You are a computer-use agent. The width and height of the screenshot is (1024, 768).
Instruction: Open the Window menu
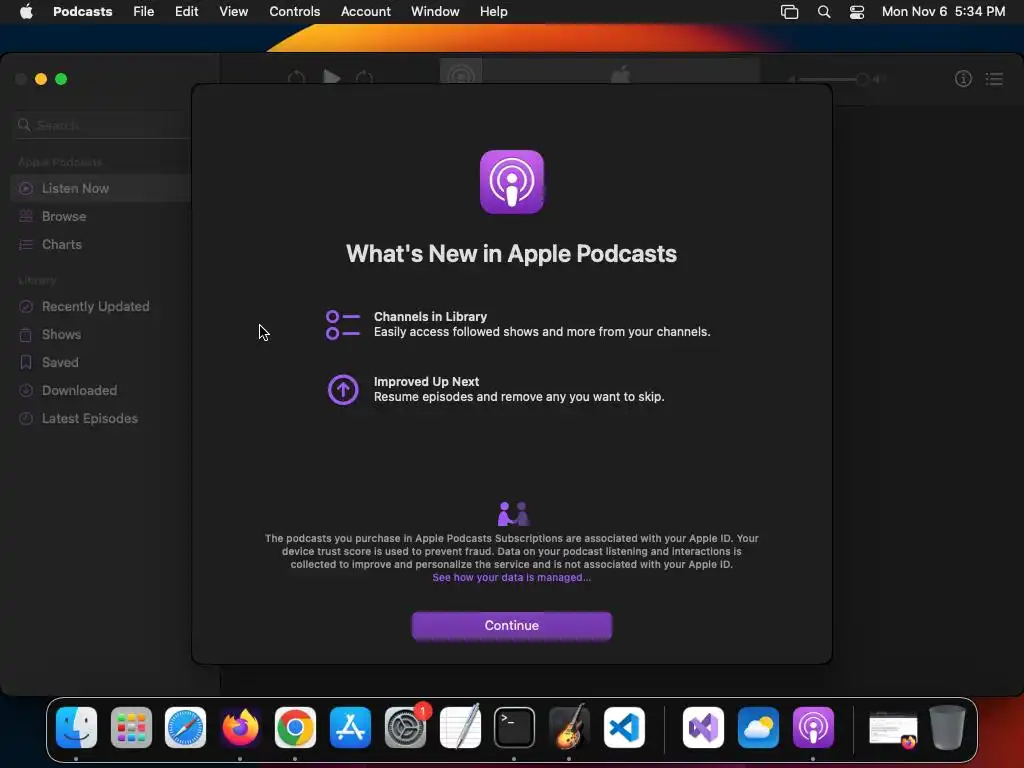(435, 12)
